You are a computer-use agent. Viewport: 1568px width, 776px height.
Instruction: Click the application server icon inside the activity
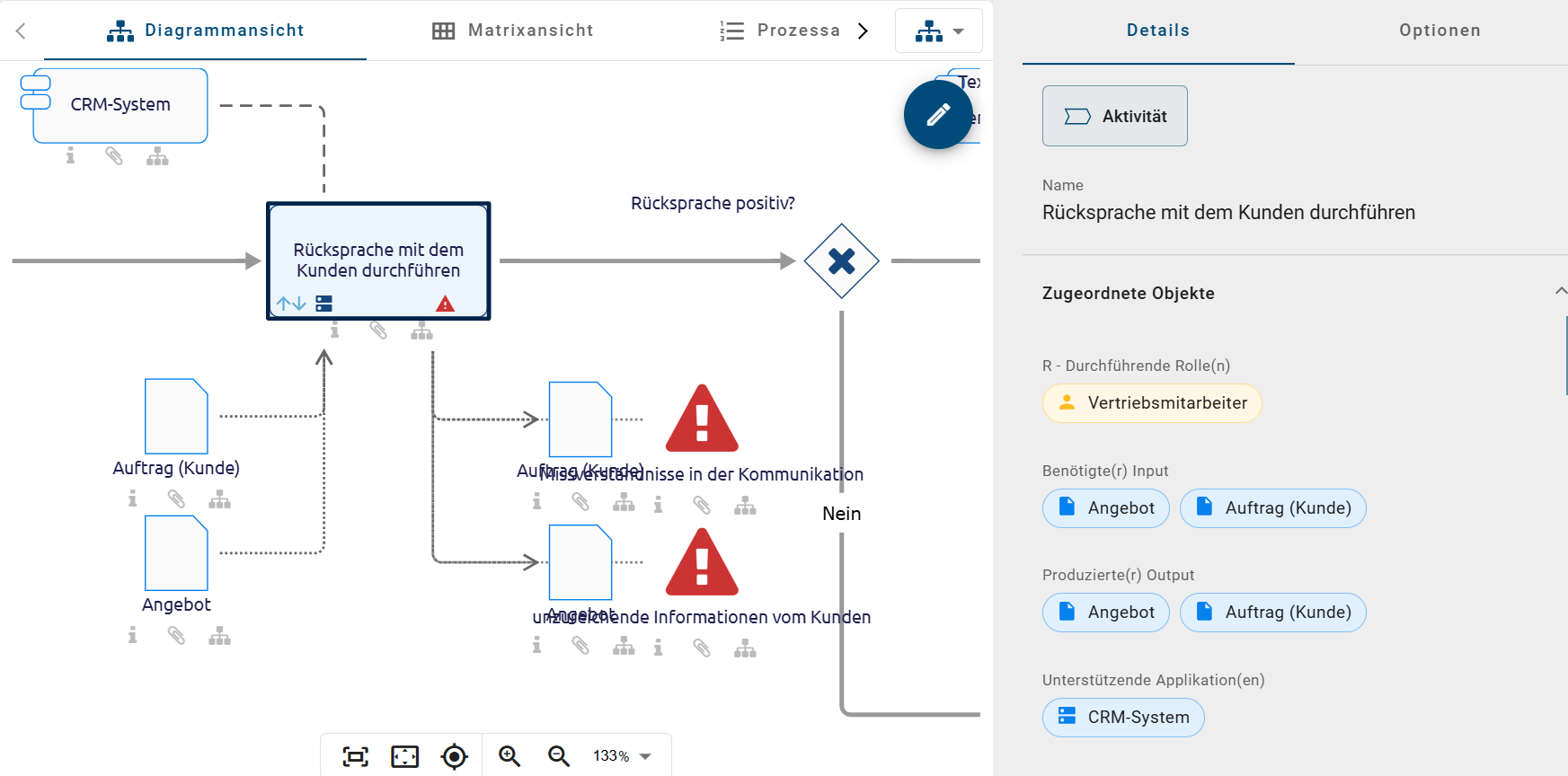[324, 304]
